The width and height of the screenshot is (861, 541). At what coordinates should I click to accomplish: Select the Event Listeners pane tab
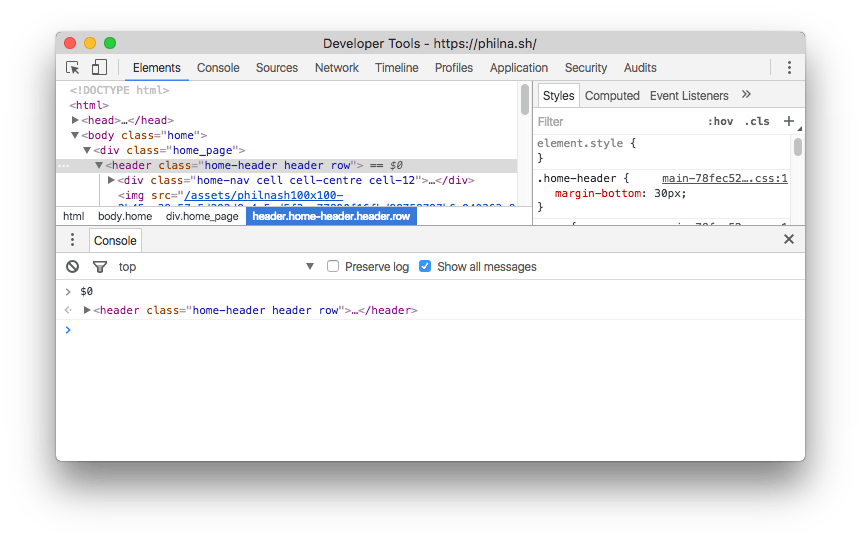pos(689,96)
